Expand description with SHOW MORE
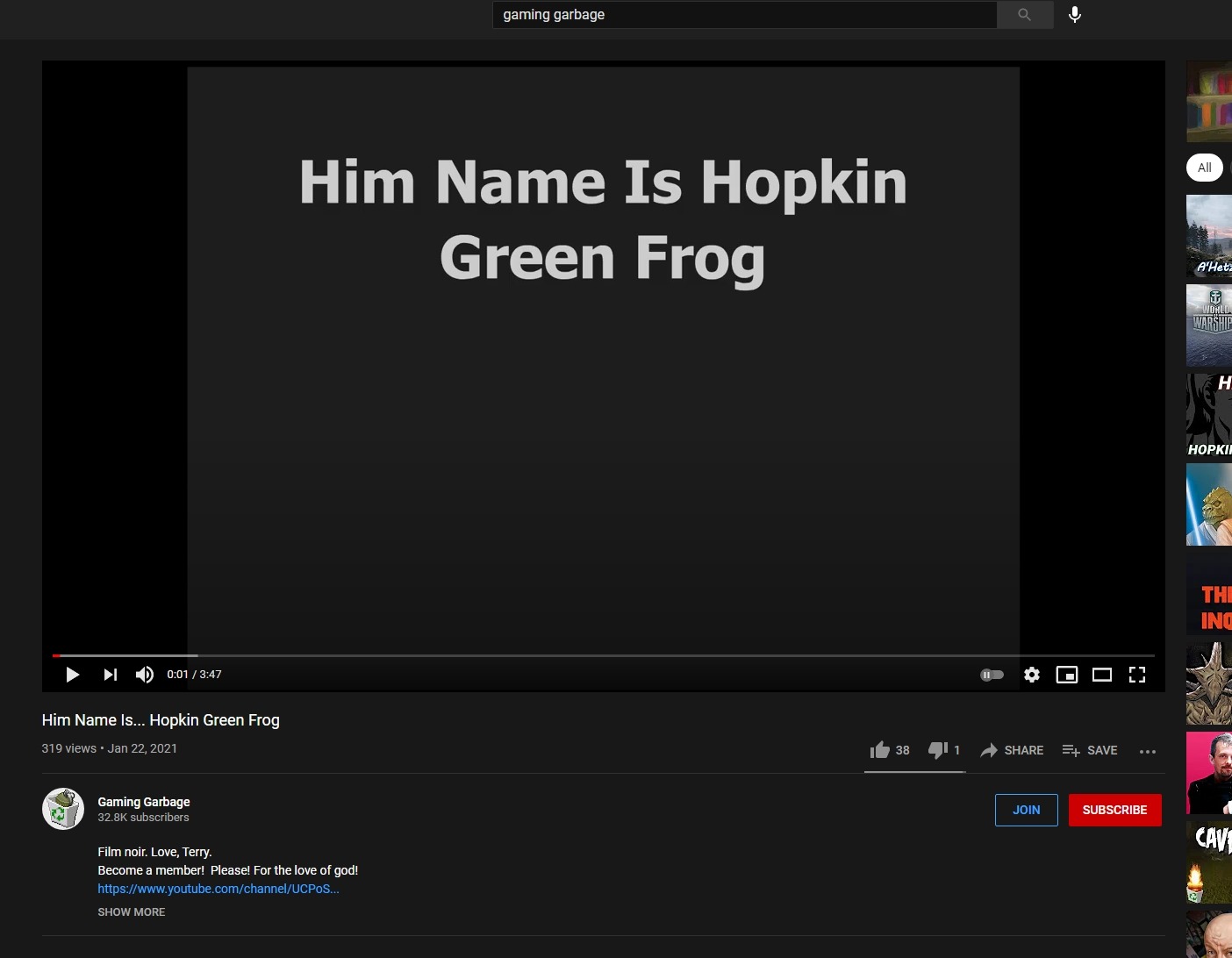This screenshot has height=958, width=1232. pyautogui.click(x=132, y=912)
